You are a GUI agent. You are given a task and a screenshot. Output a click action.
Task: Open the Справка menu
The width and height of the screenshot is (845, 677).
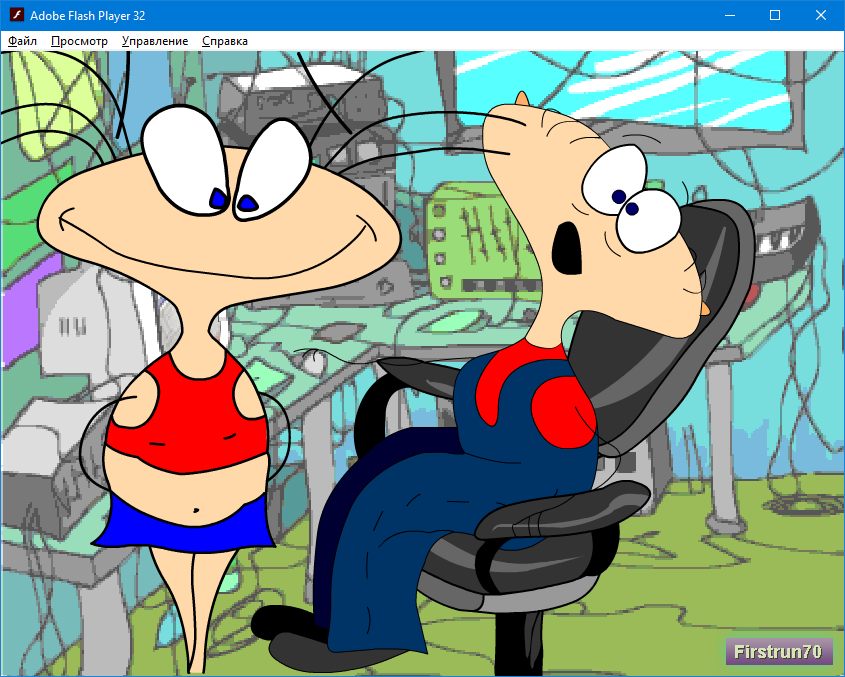click(x=226, y=41)
